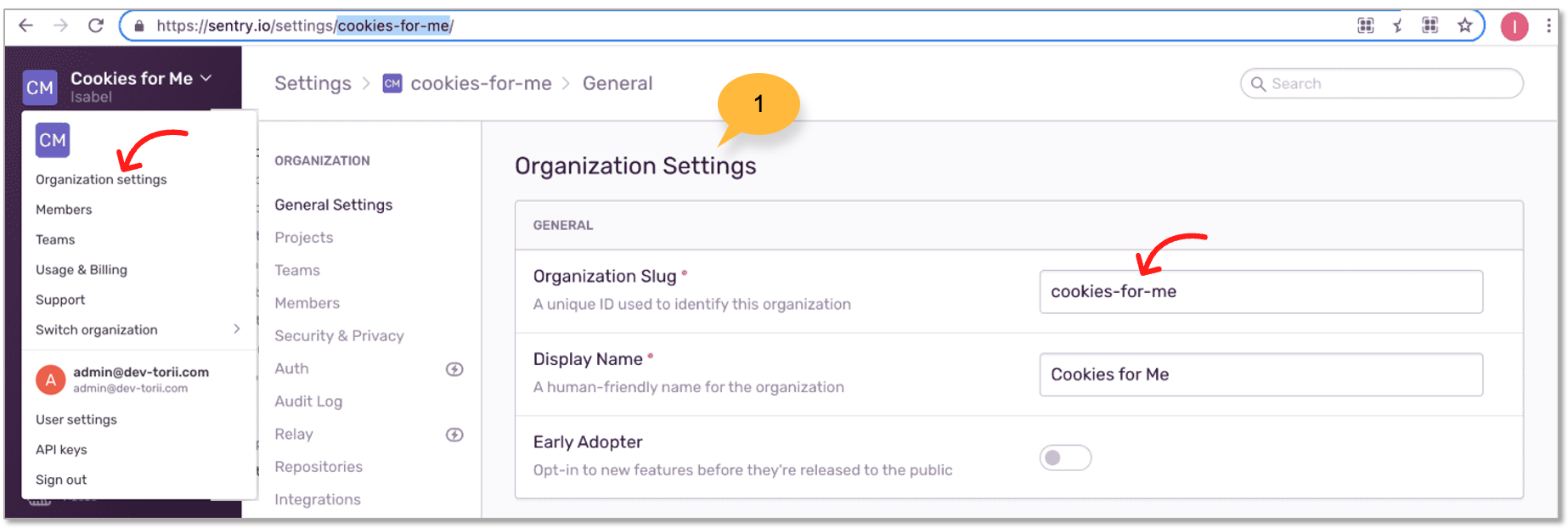
Task: Click the red 'A' user avatar
Action: click(x=50, y=379)
